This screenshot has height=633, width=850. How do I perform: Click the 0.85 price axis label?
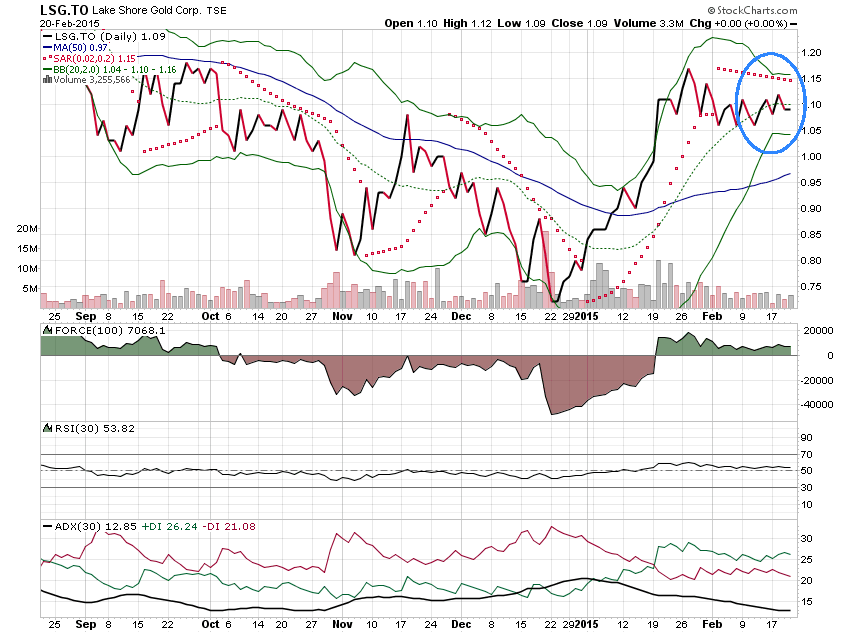click(x=811, y=235)
